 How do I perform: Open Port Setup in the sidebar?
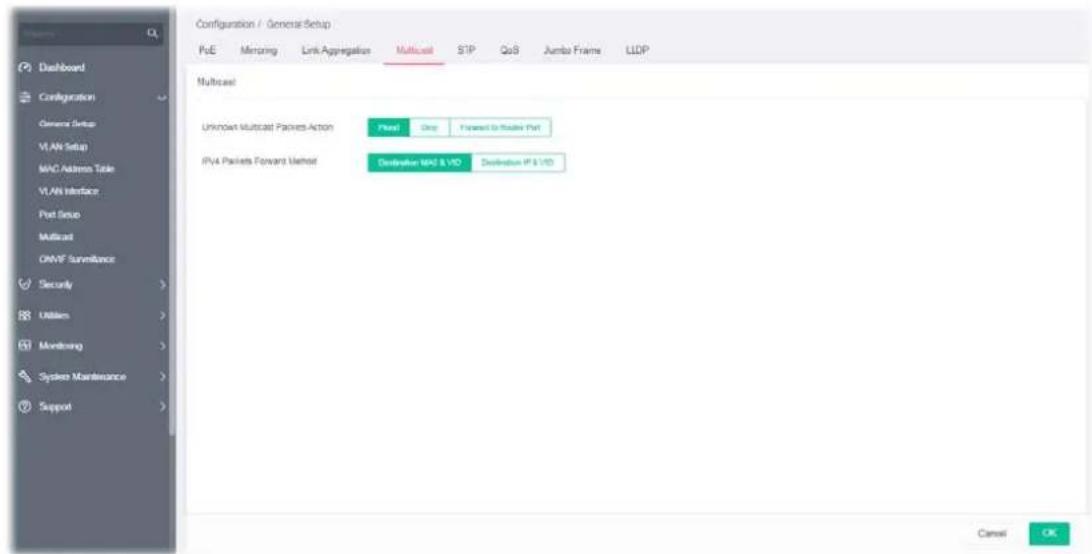(59, 215)
